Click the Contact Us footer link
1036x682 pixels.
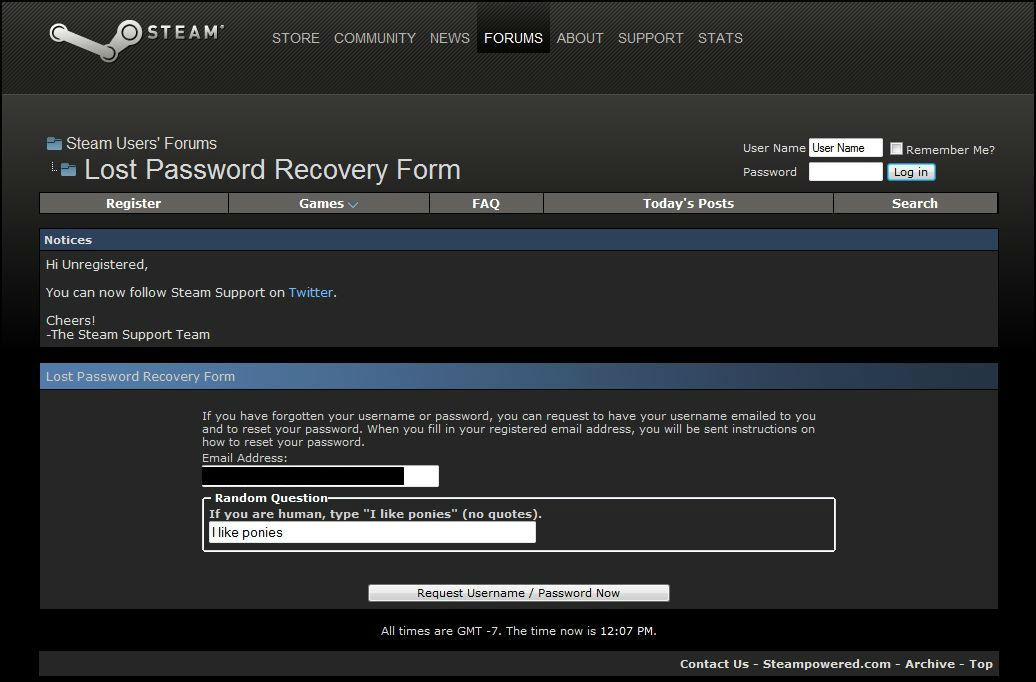(x=714, y=664)
